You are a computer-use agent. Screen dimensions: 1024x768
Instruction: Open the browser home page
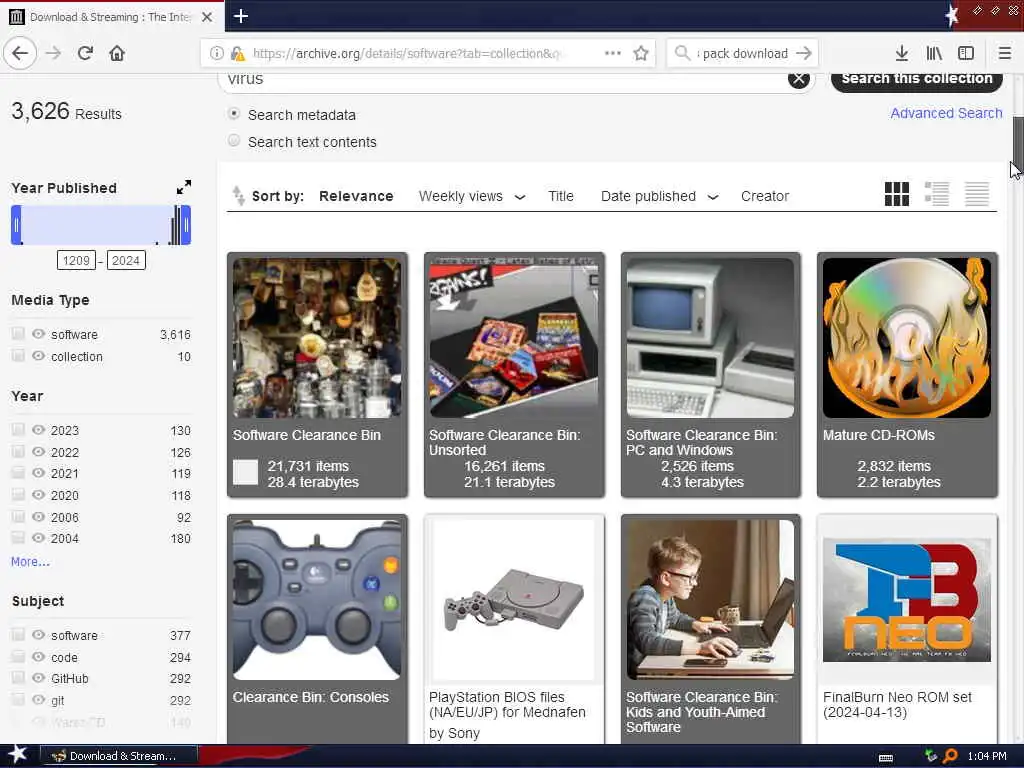pyautogui.click(x=117, y=53)
